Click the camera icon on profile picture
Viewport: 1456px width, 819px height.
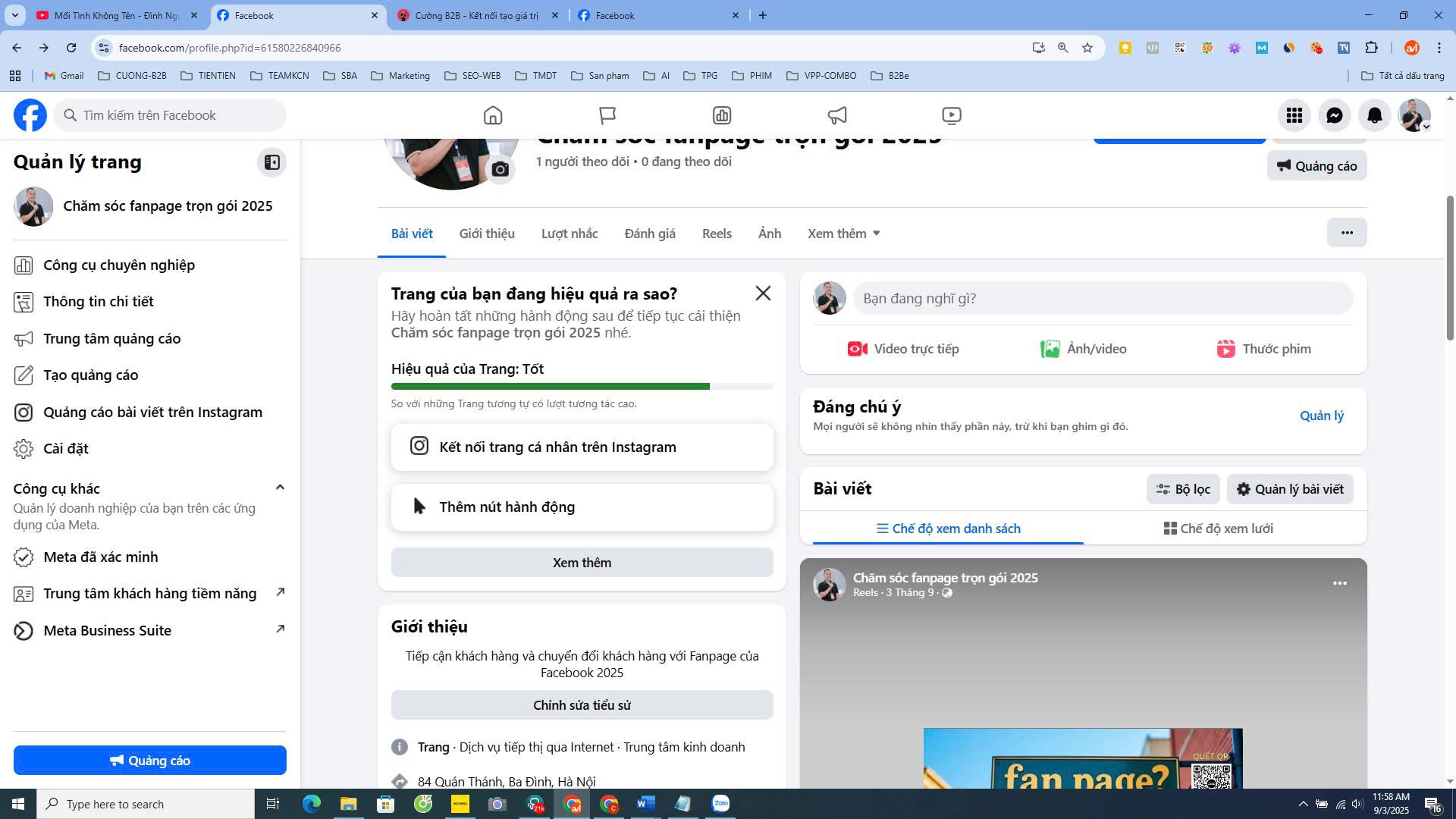[x=500, y=169]
